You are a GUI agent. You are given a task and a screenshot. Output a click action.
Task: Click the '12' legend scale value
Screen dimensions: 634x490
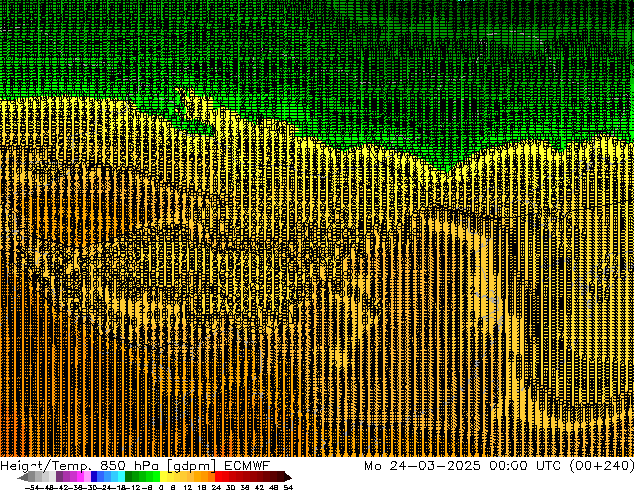188,487
